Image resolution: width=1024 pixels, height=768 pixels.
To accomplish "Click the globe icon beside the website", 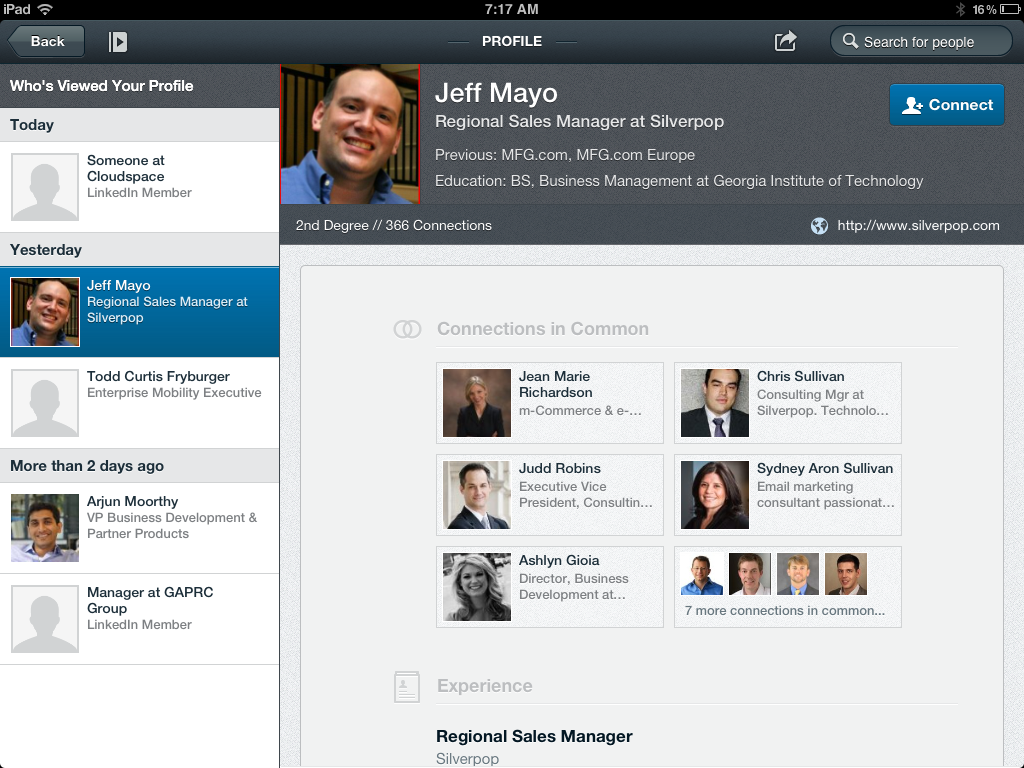I will pyautogui.click(x=819, y=226).
